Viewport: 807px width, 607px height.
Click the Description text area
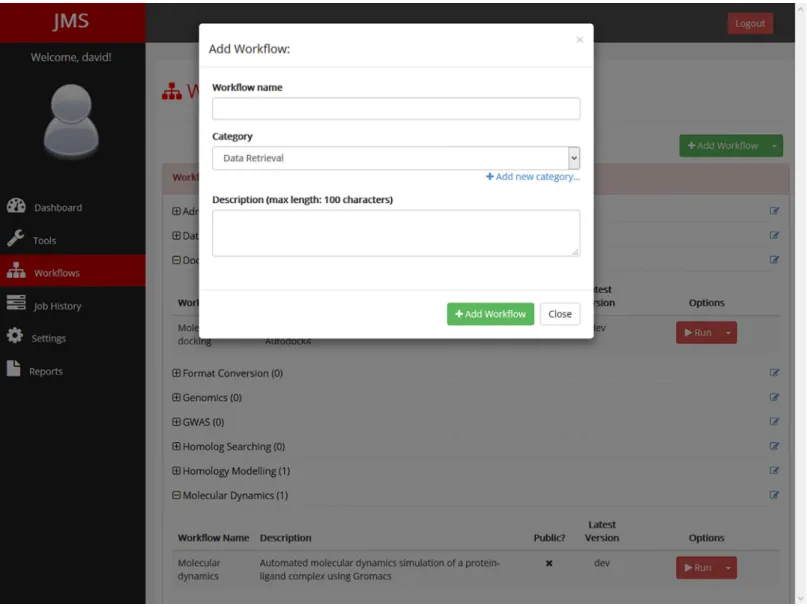[x=396, y=233]
